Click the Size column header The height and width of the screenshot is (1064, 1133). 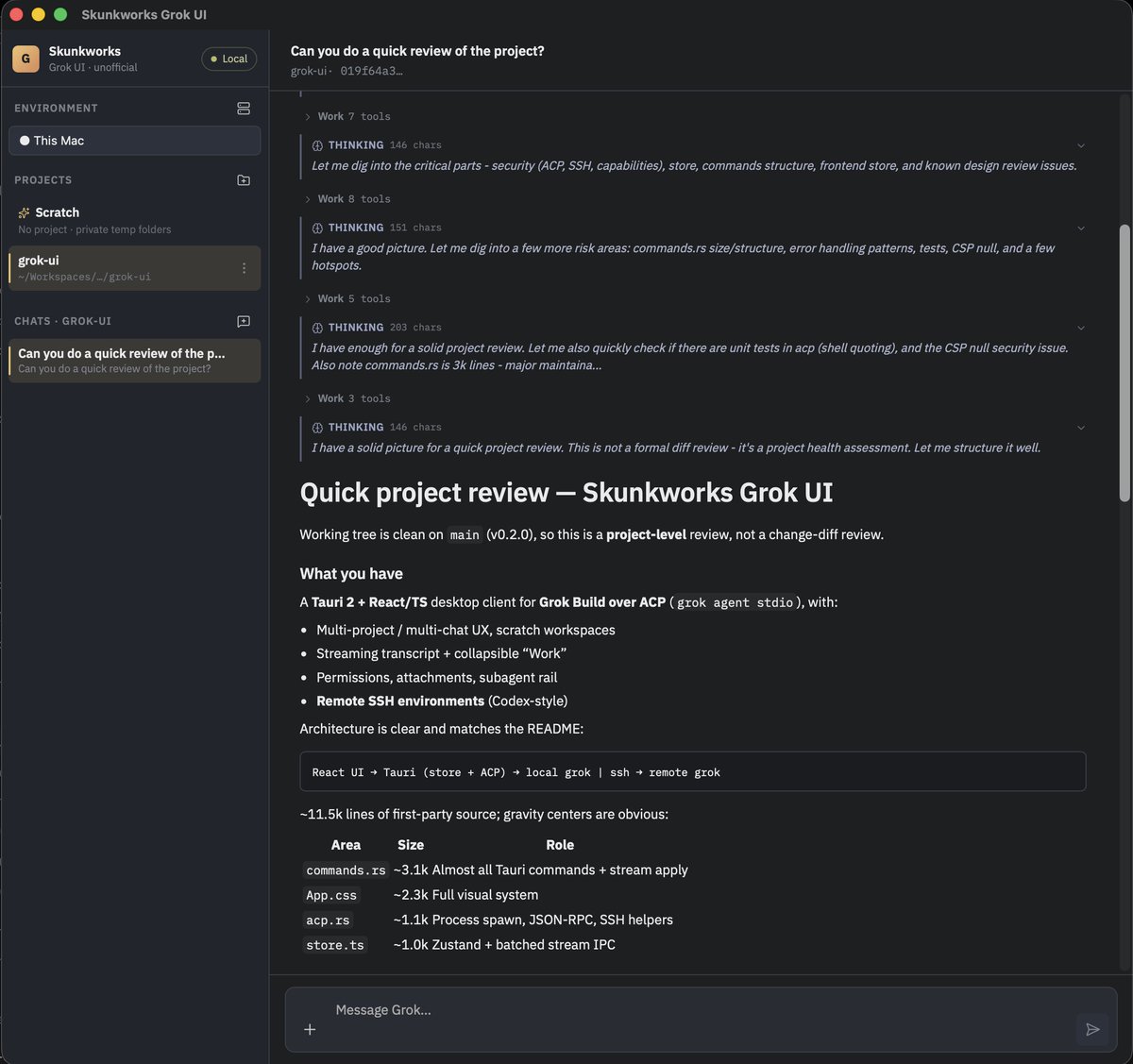(411, 845)
